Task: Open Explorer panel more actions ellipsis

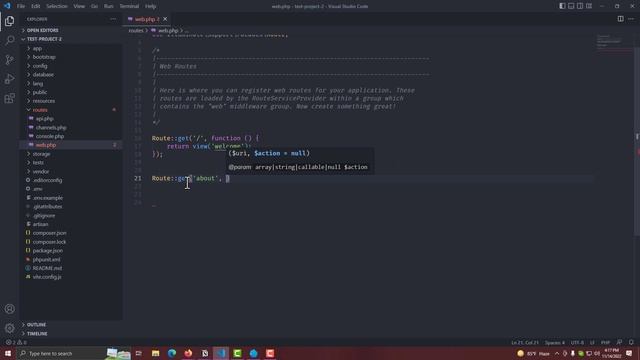Action: tap(113, 19)
